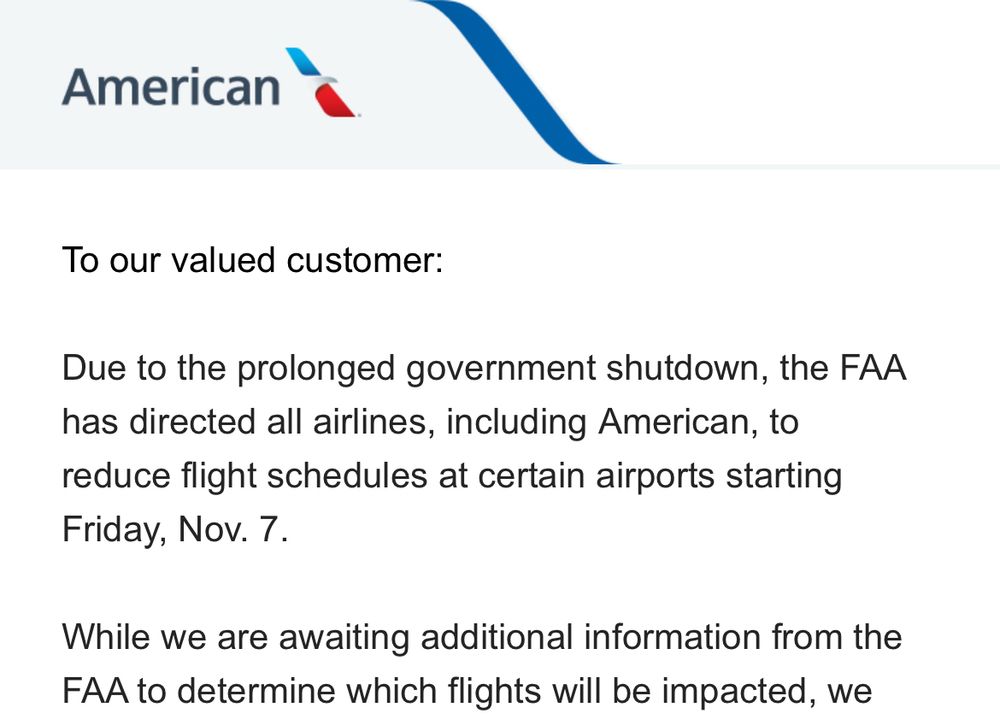This screenshot has height=721, width=1000.
Task: Click the American wordmark logo
Action: click(x=171, y=87)
